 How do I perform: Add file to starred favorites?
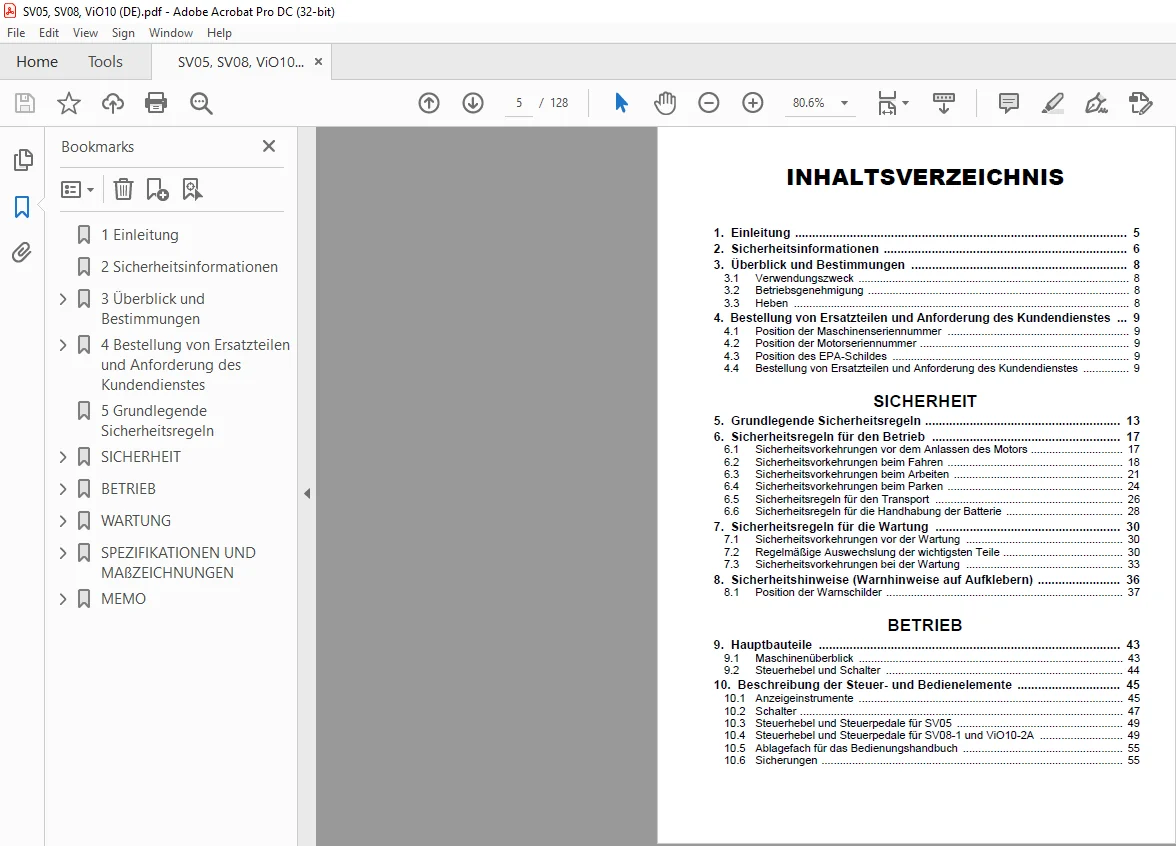click(x=69, y=103)
